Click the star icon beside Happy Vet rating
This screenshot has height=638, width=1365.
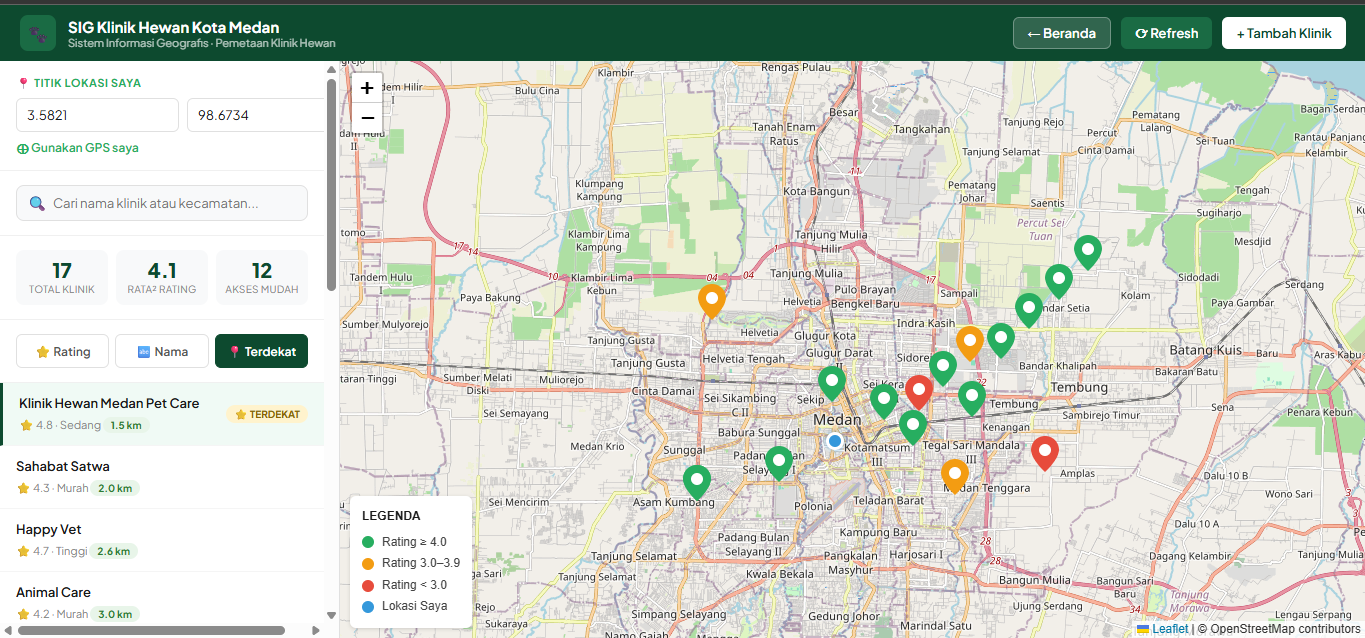tap(23, 551)
